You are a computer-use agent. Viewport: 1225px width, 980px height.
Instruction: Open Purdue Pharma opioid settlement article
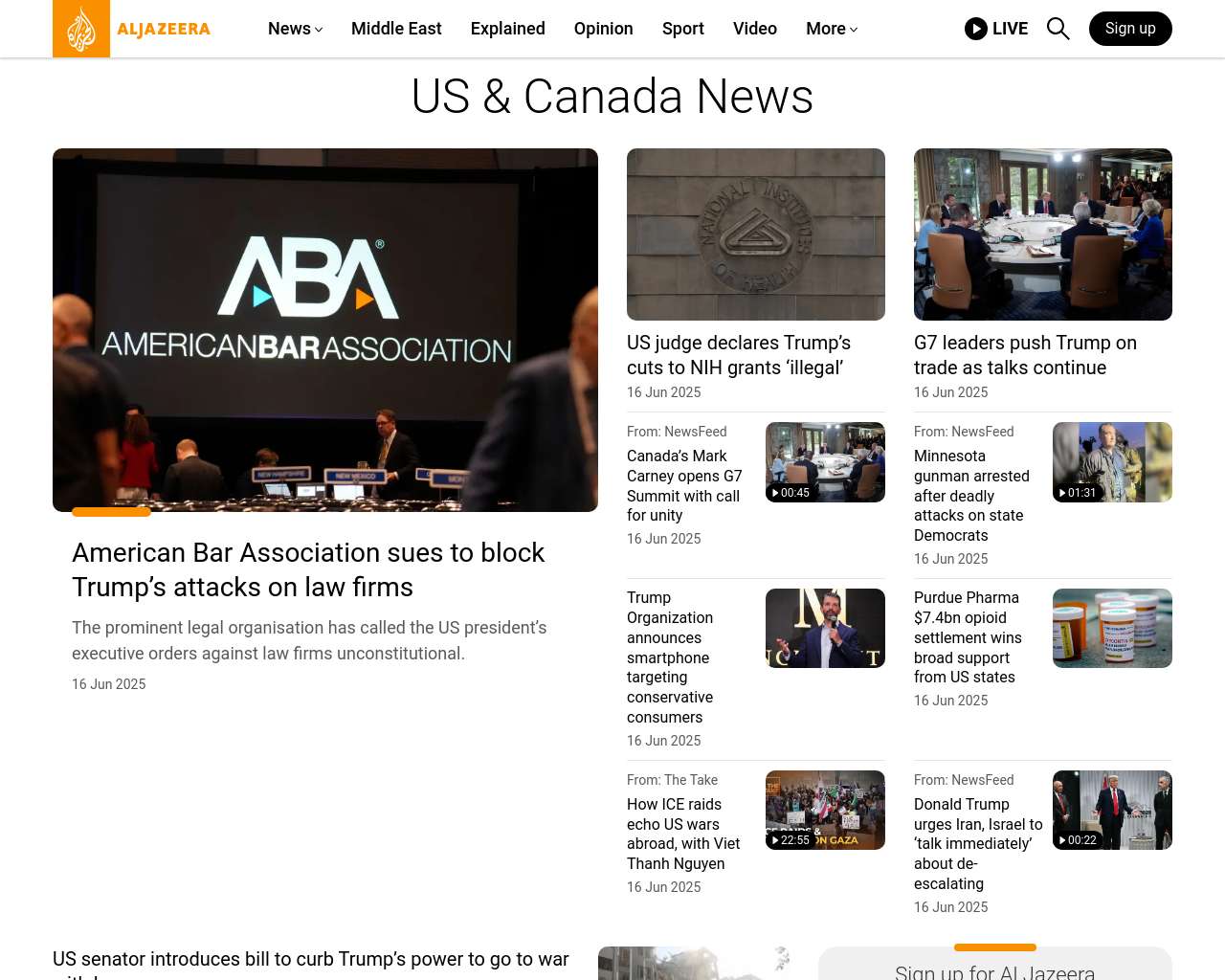(x=968, y=637)
